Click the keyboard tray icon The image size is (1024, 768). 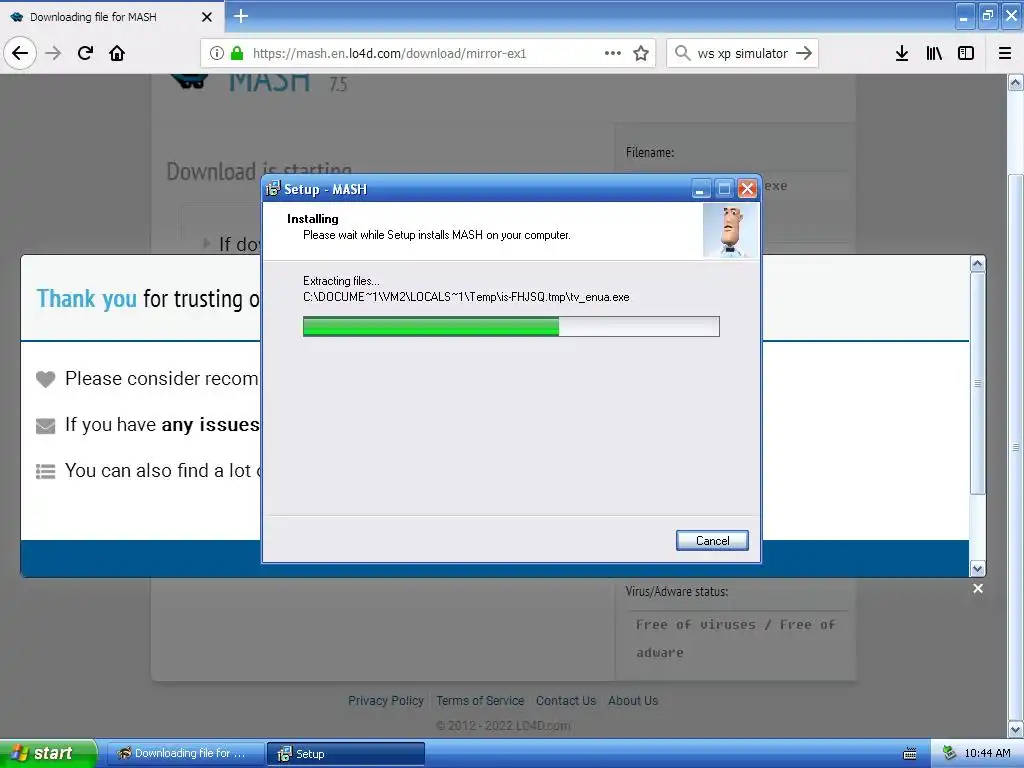(x=910, y=754)
